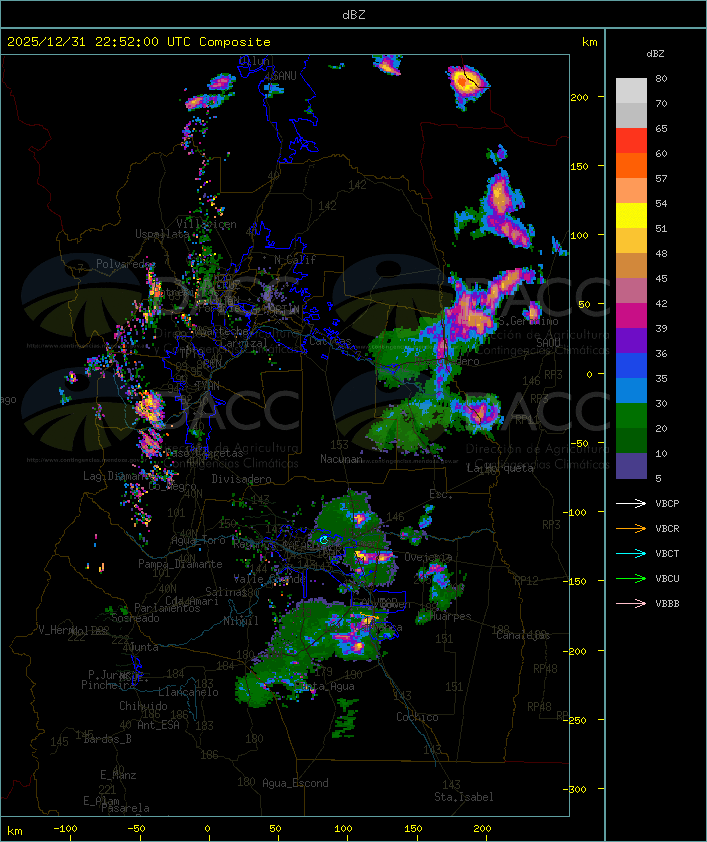Click the 'N_Calif' map label

pyautogui.click(x=295, y=260)
